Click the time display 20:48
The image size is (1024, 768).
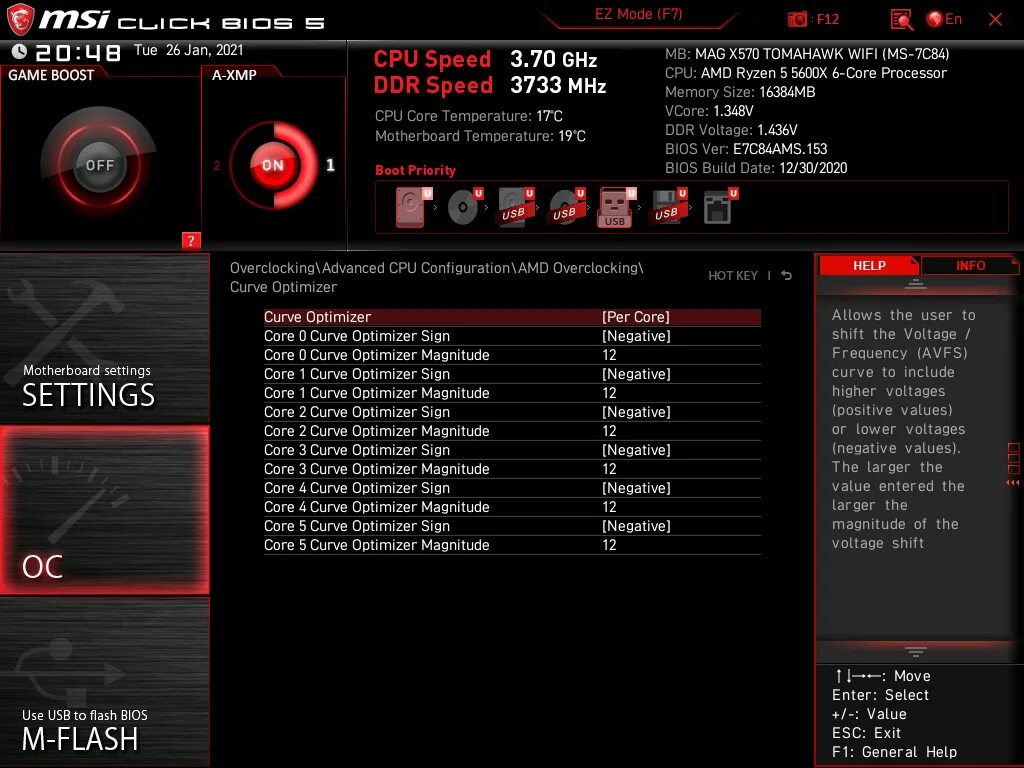tap(78, 52)
